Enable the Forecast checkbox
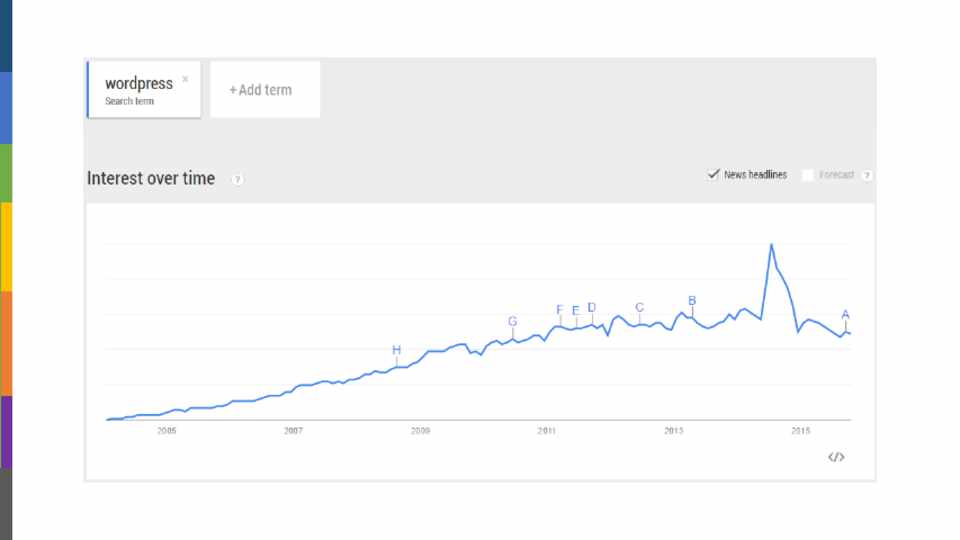960x540 pixels. (807, 175)
